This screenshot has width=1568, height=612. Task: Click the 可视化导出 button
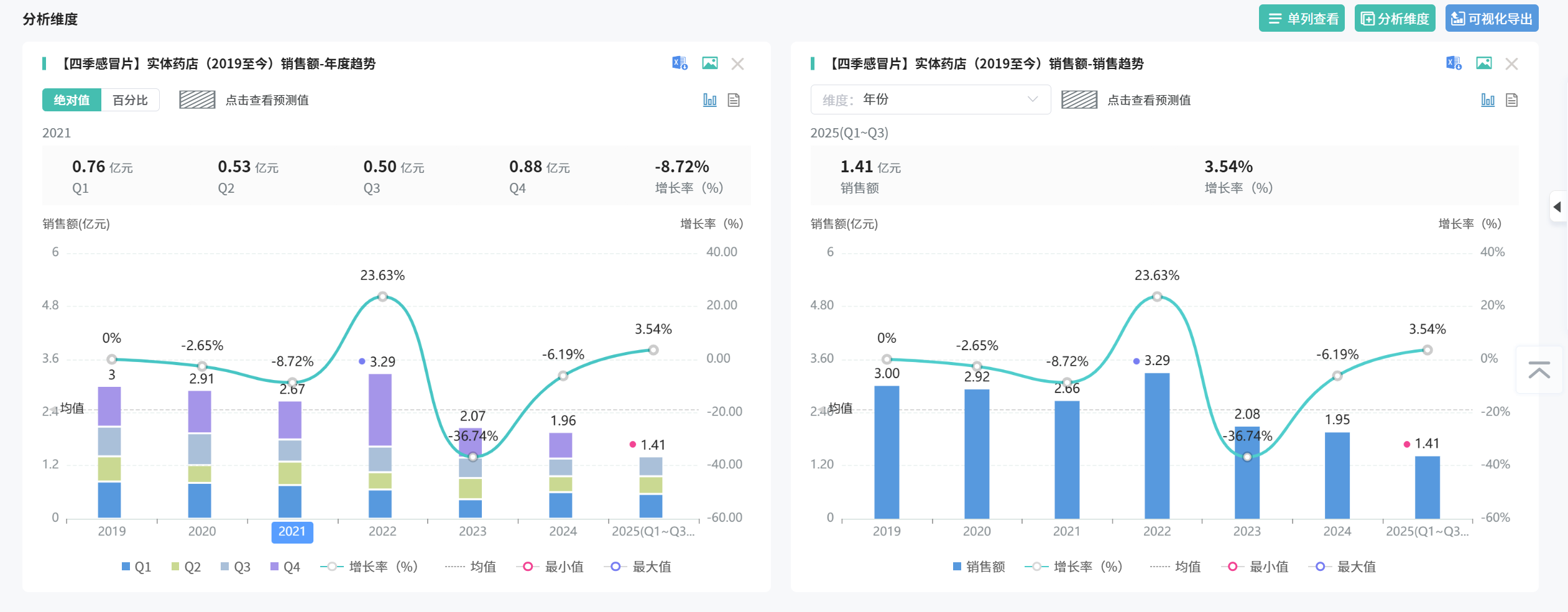[x=1492, y=18]
